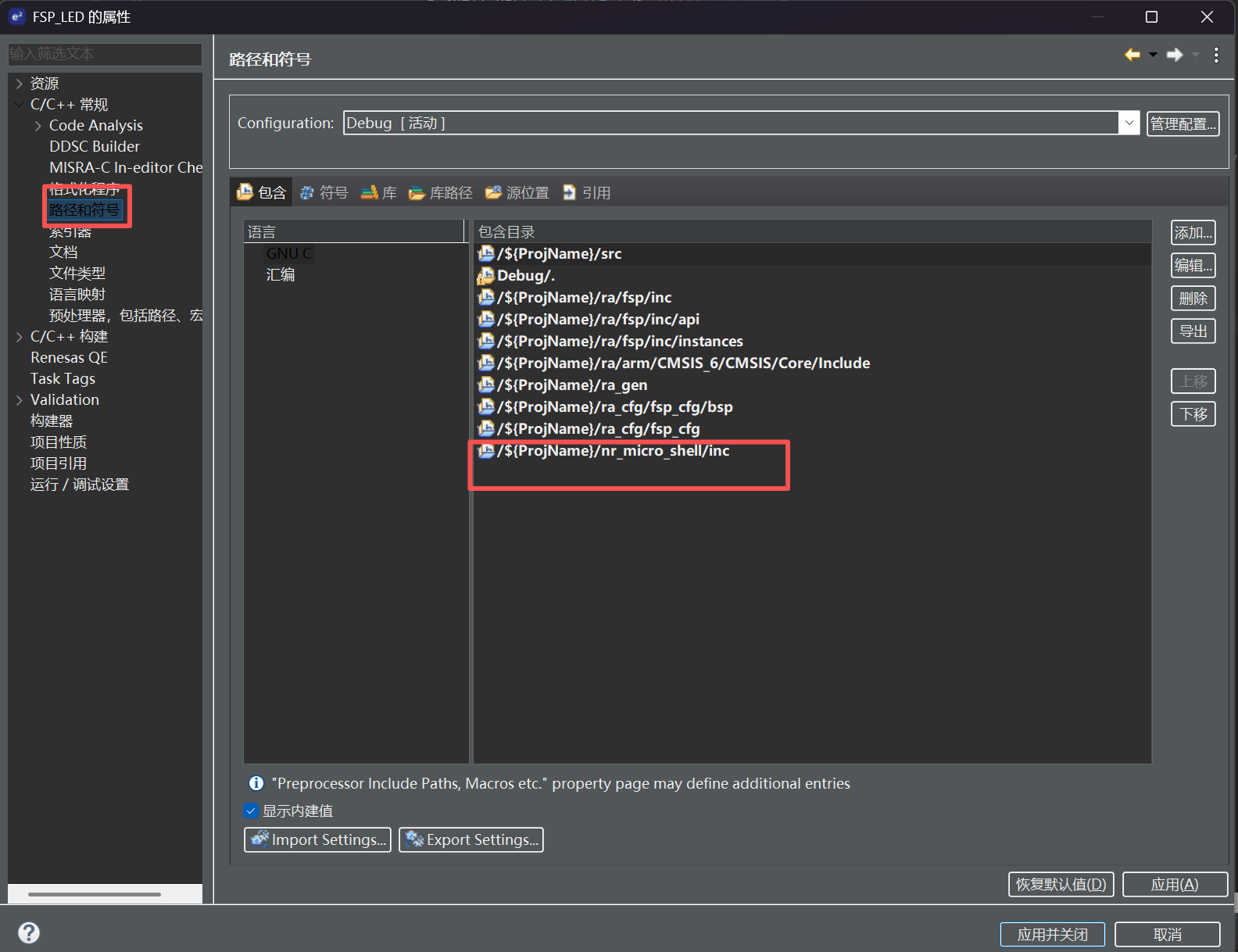Click the 导出 button

(1193, 331)
